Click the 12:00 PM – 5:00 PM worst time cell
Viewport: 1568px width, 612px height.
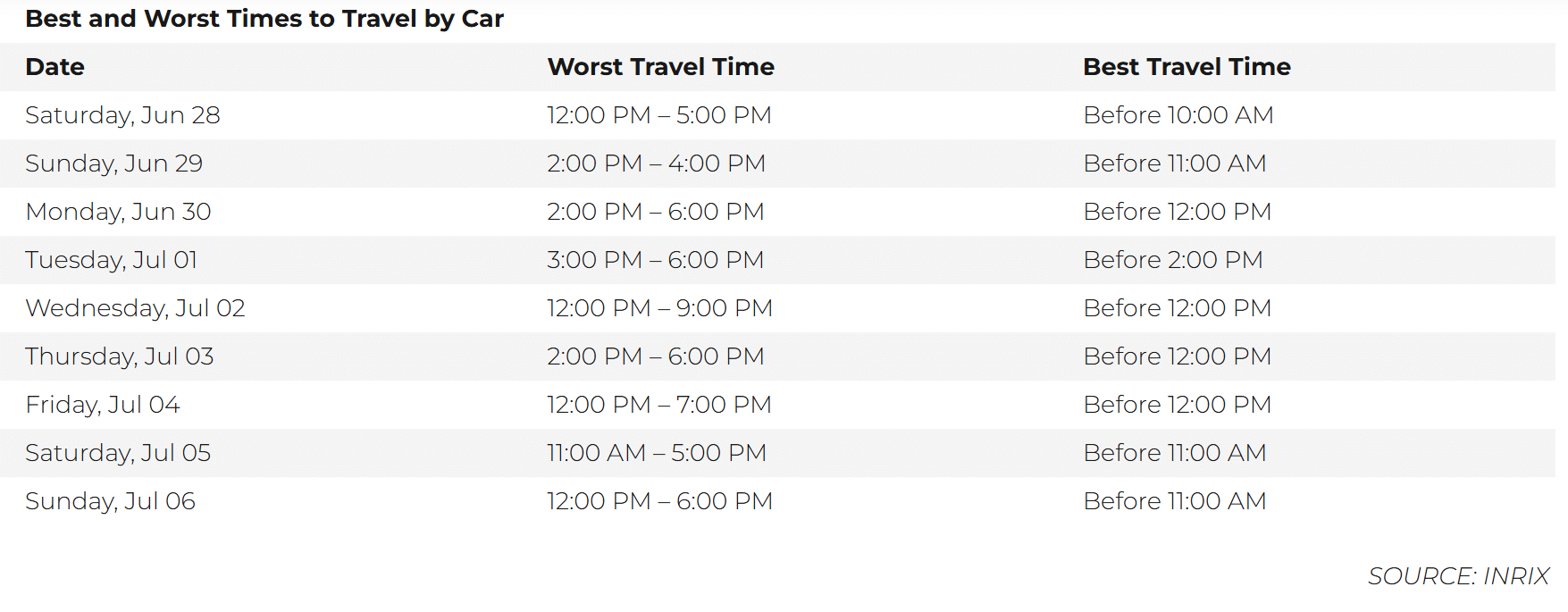coord(659,115)
